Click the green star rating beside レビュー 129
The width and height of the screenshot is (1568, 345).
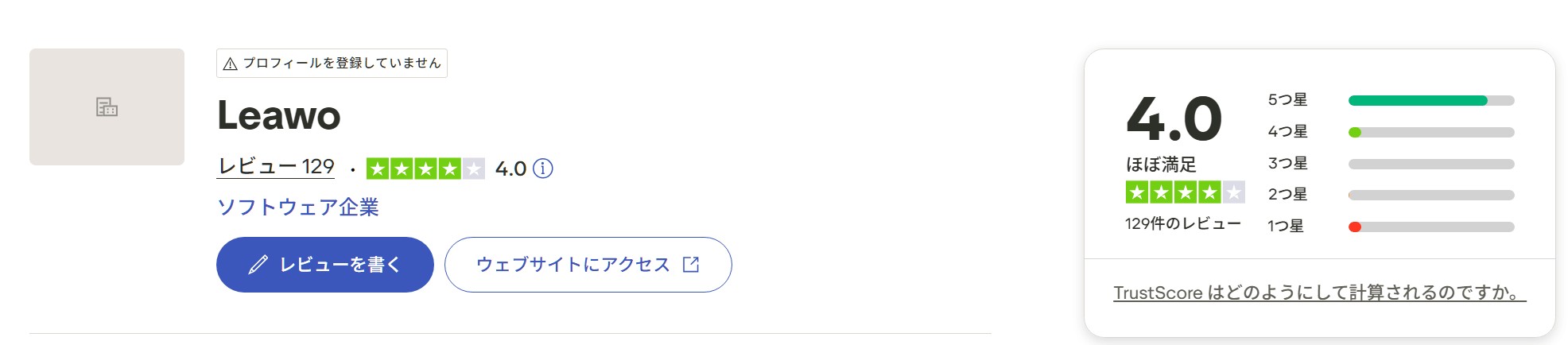click(x=425, y=169)
